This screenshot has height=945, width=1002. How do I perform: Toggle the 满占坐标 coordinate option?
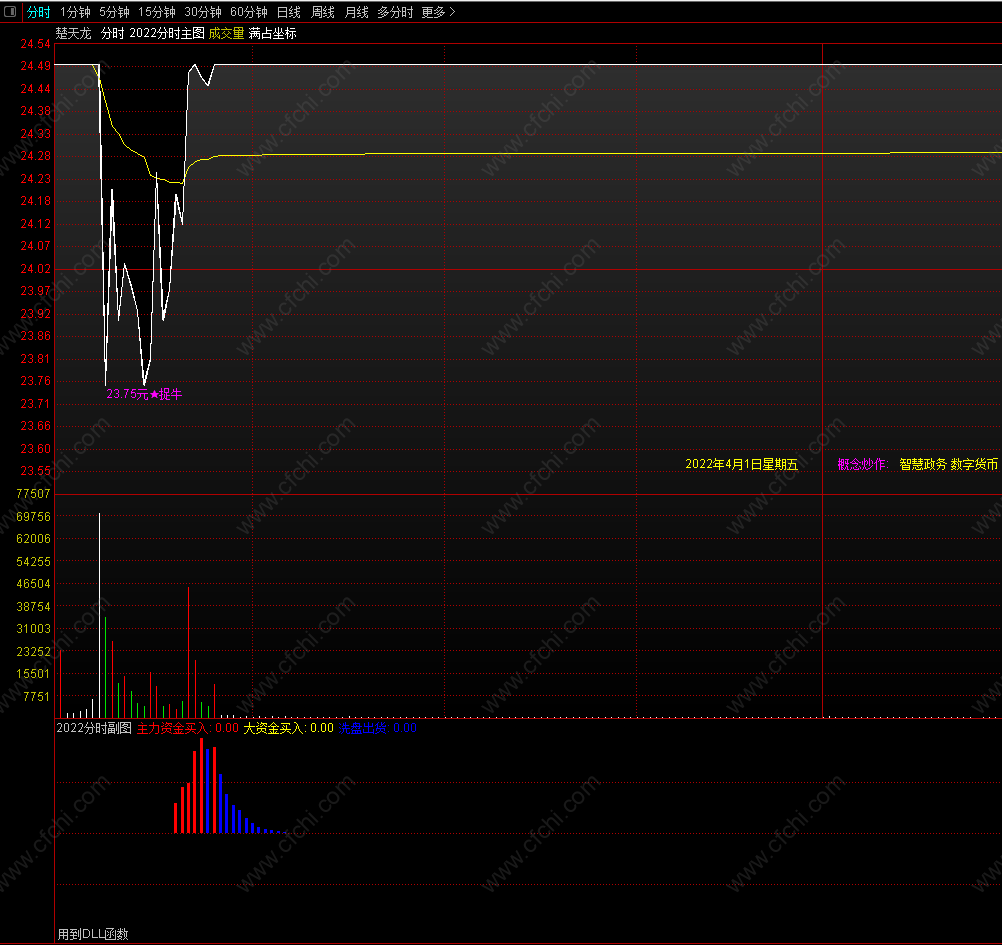tap(272, 33)
